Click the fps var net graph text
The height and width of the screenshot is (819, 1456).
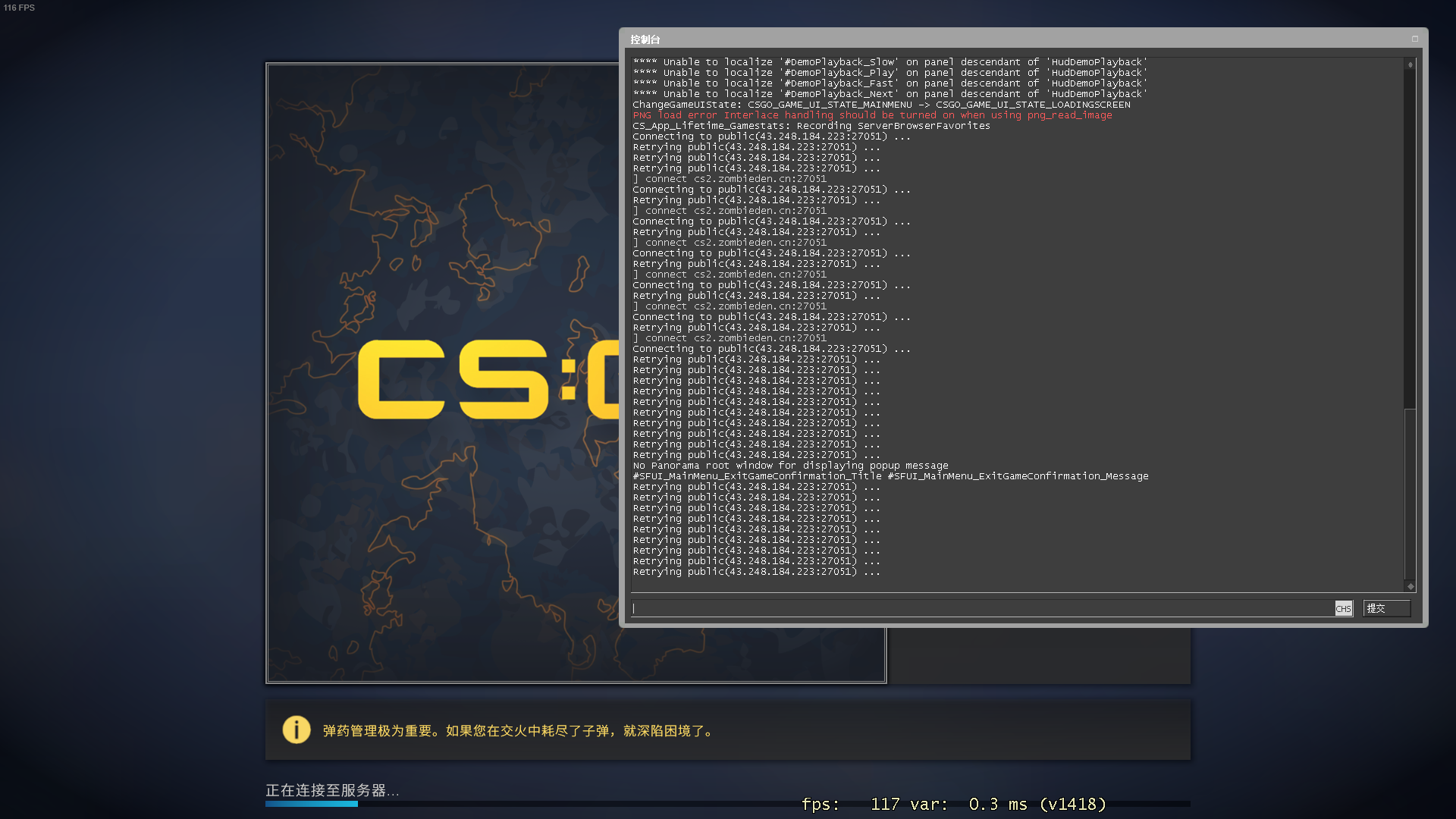tap(953, 804)
